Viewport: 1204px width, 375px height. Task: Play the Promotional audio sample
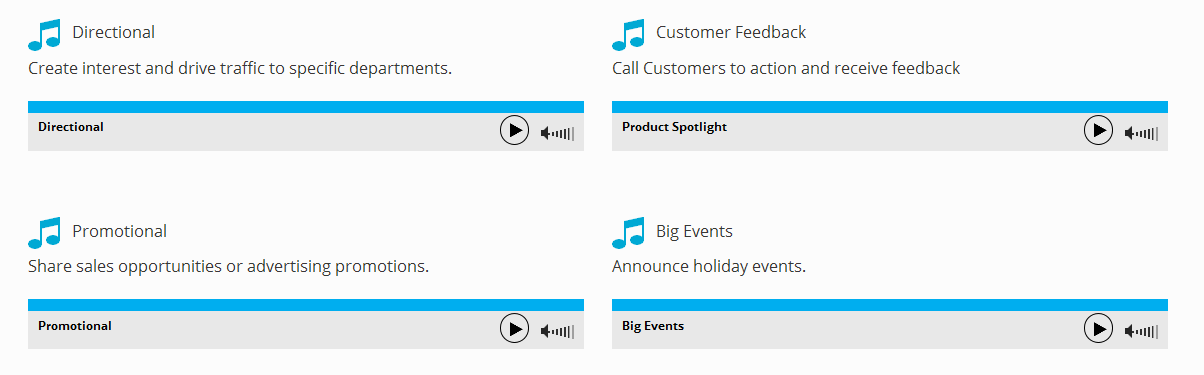514,328
